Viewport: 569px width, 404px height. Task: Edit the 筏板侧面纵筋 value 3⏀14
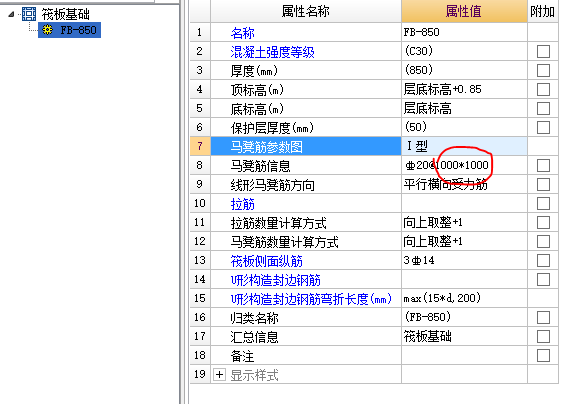click(x=464, y=260)
